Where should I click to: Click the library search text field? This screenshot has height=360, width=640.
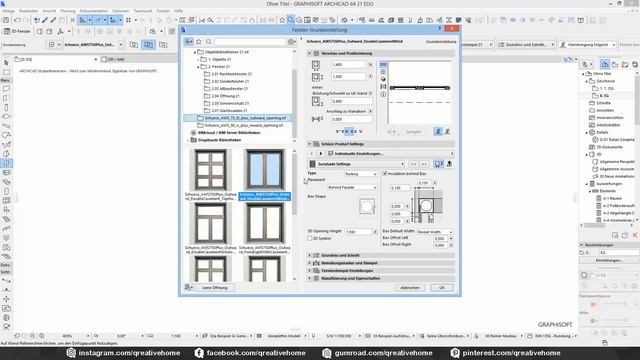(250, 42)
